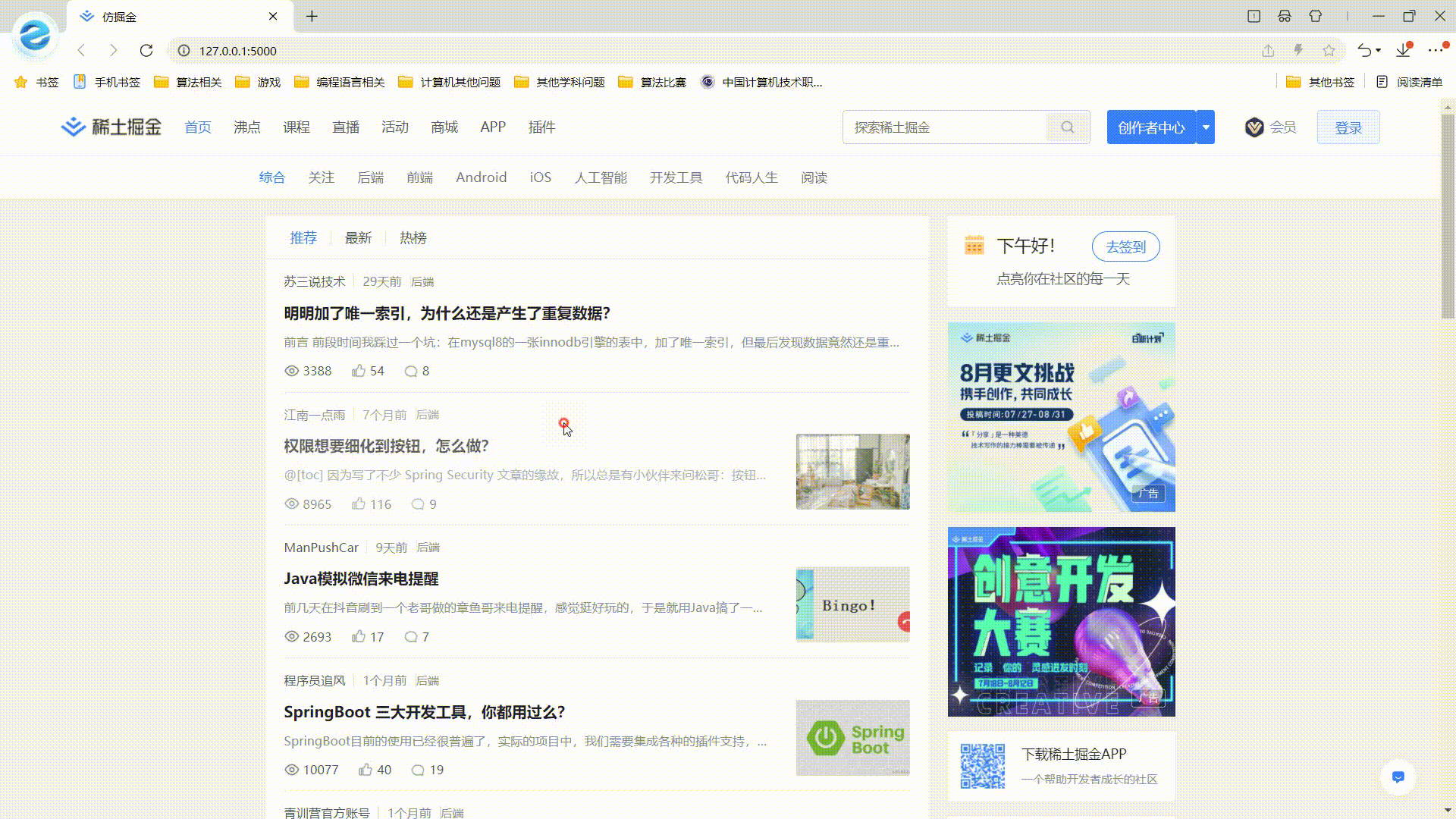The image size is (1456, 819).
Task: Click the 登录 button
Action: tap(1348, 127)
